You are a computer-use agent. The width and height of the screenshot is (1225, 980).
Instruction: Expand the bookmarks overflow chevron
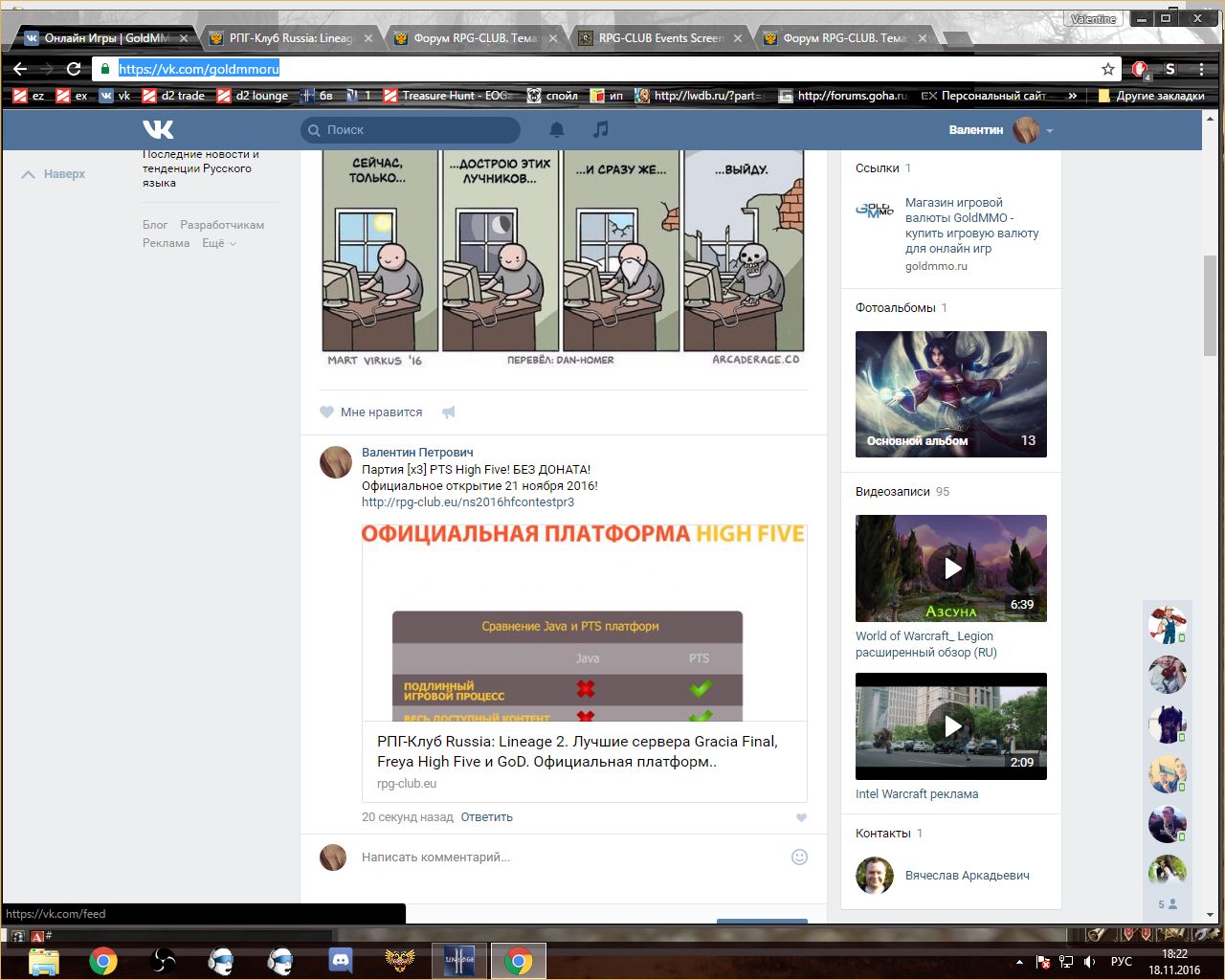[x=1073, y=96]
